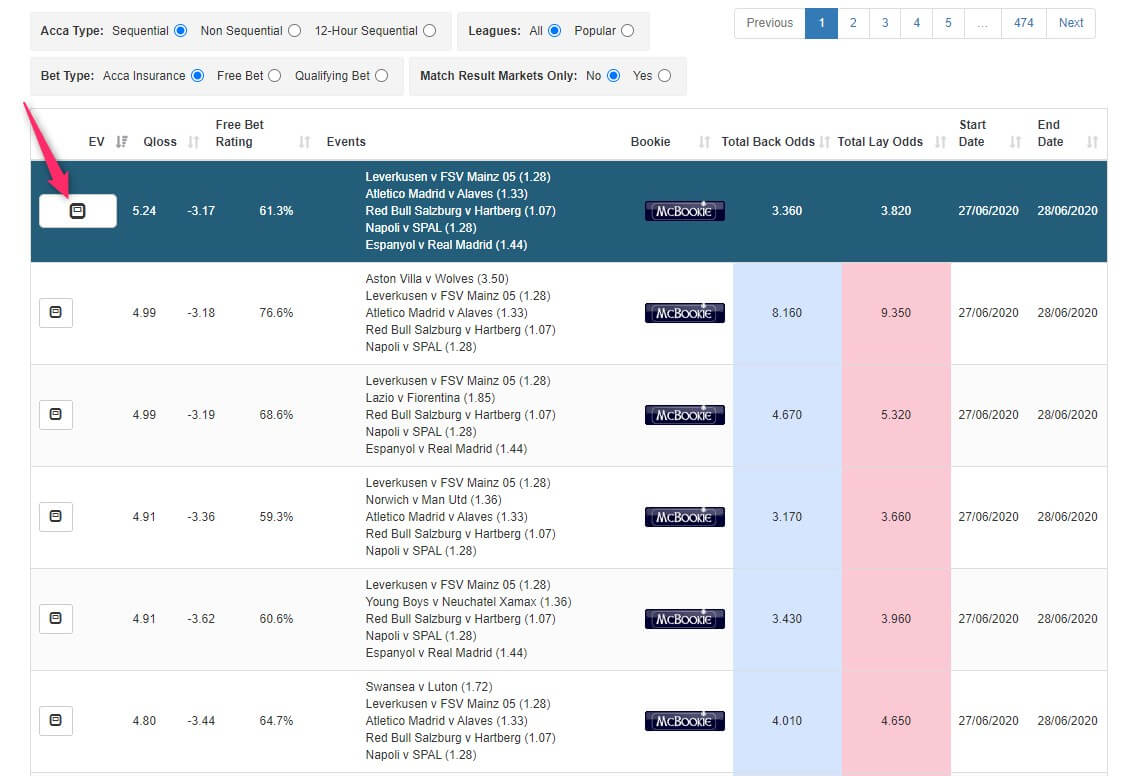This screenshot has width=1134, height=776.
Task: Jump to last page 474
Action: pos(1024,23)
